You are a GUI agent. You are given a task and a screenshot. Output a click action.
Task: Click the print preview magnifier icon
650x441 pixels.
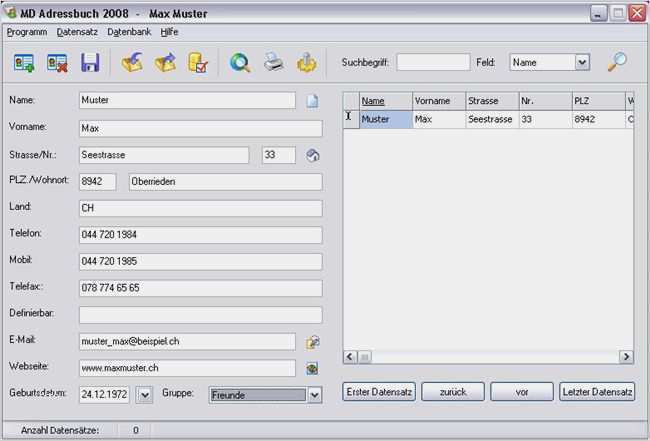240,63
